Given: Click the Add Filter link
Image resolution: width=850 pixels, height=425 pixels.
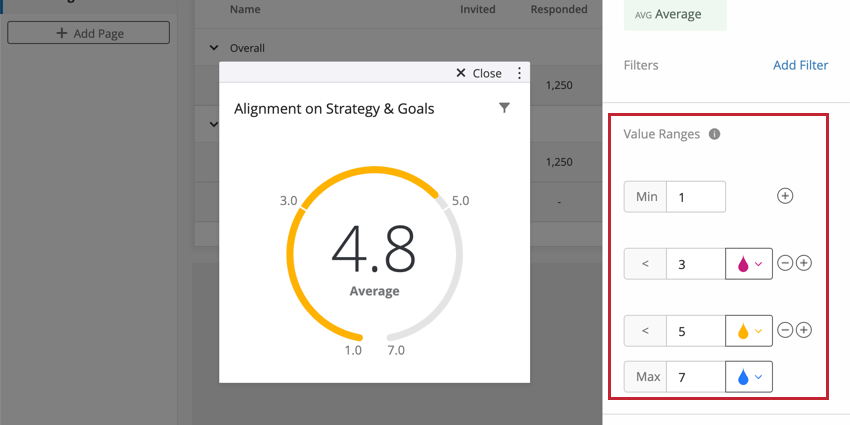Looking at the screenshot, I should (x=800, y=65).
